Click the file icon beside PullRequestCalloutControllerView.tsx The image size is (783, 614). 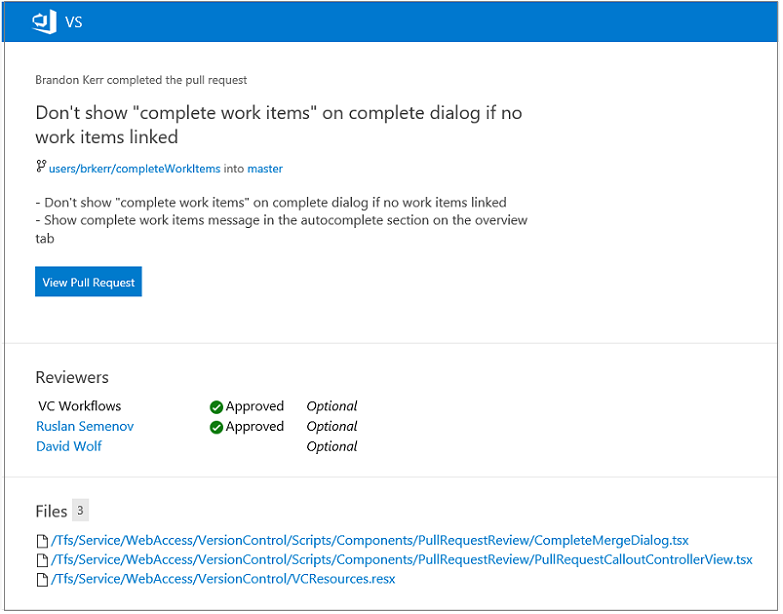point(42,560)
